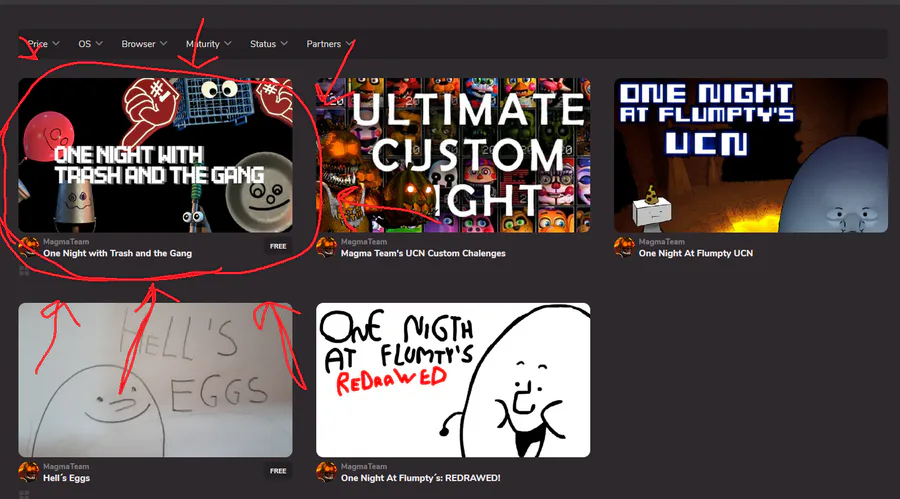This screenshot has height=499, width=900.
Task: Click MagmaTeam avatar beside UCN Custom Chalenges
Action: 327,247
